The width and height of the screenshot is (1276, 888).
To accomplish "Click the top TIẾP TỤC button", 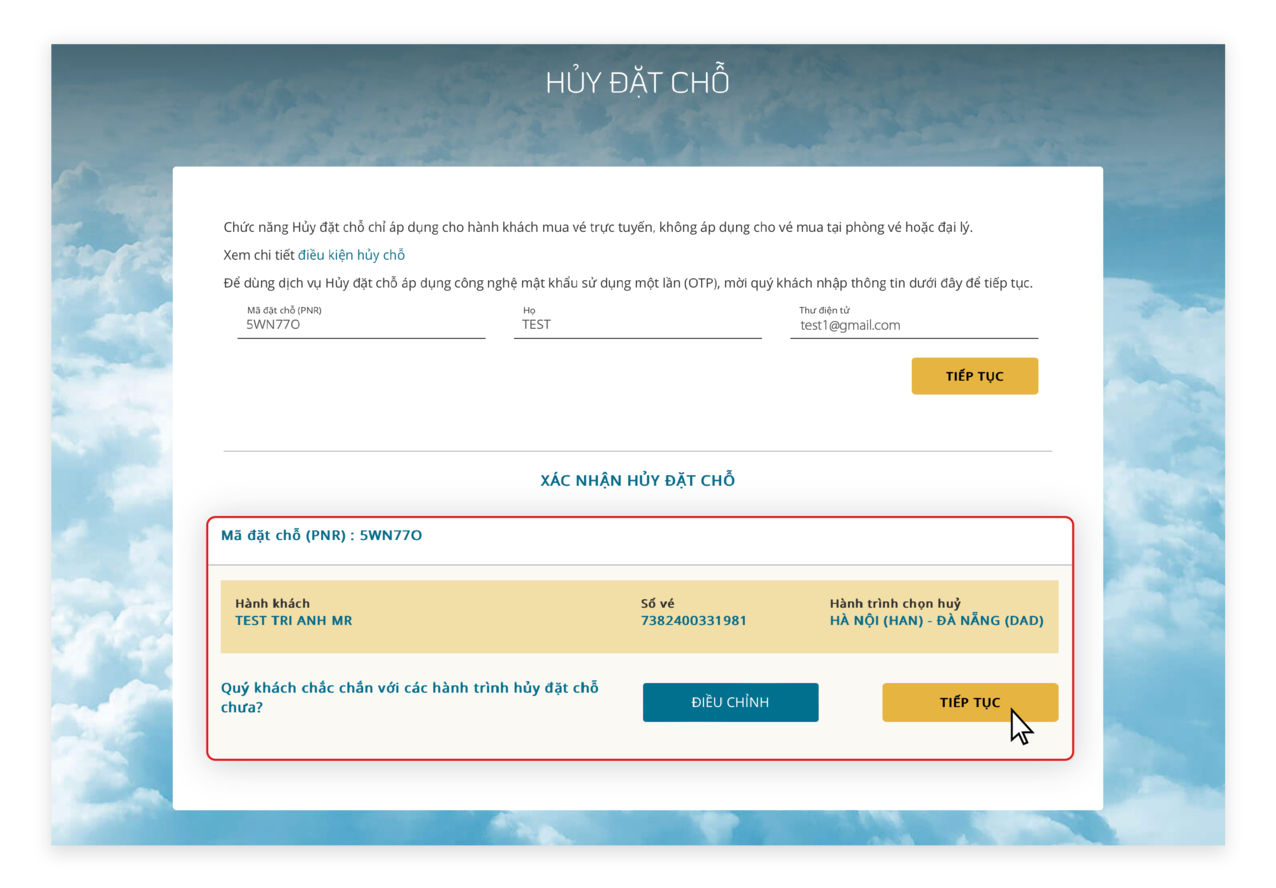I will (974, 375).
